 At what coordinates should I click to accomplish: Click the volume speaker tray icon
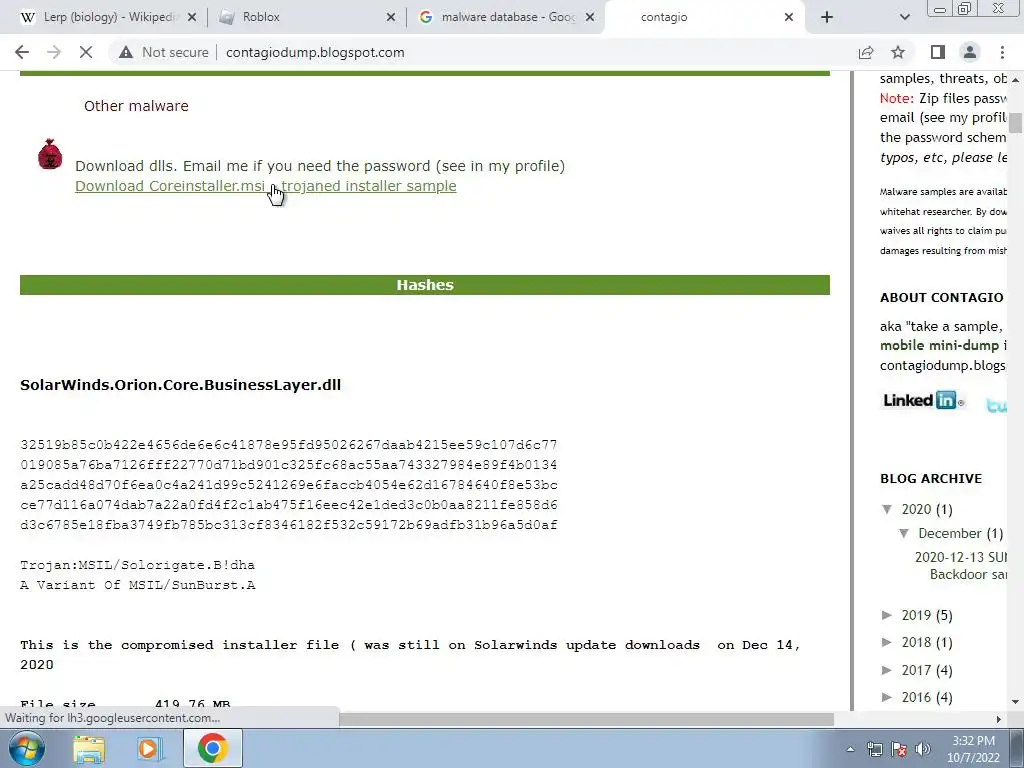(x=923, y=749)
